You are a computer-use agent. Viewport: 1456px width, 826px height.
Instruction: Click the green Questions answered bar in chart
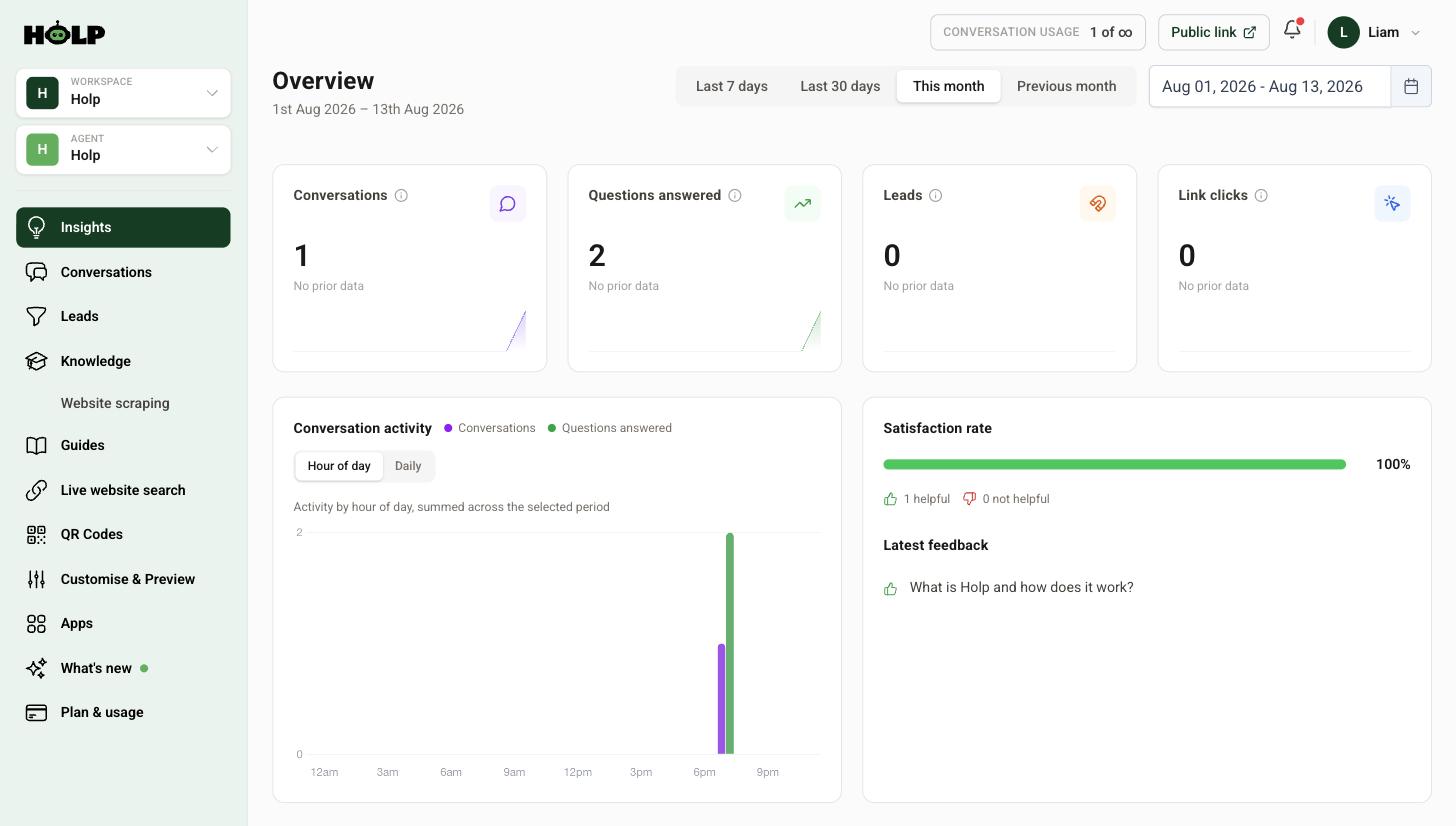[x=730, y=643]
